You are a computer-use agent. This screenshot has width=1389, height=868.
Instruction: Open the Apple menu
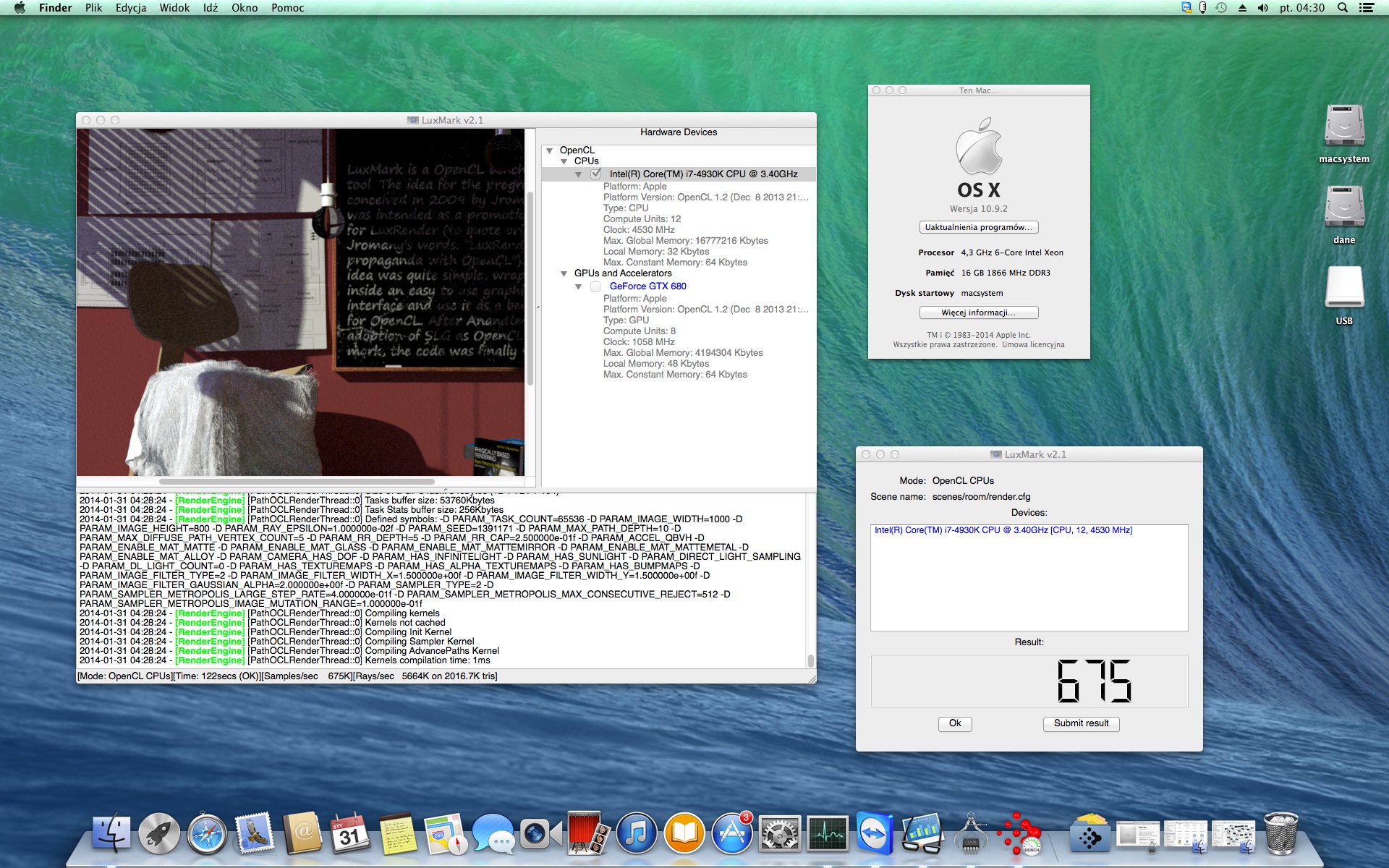(20, 8)
